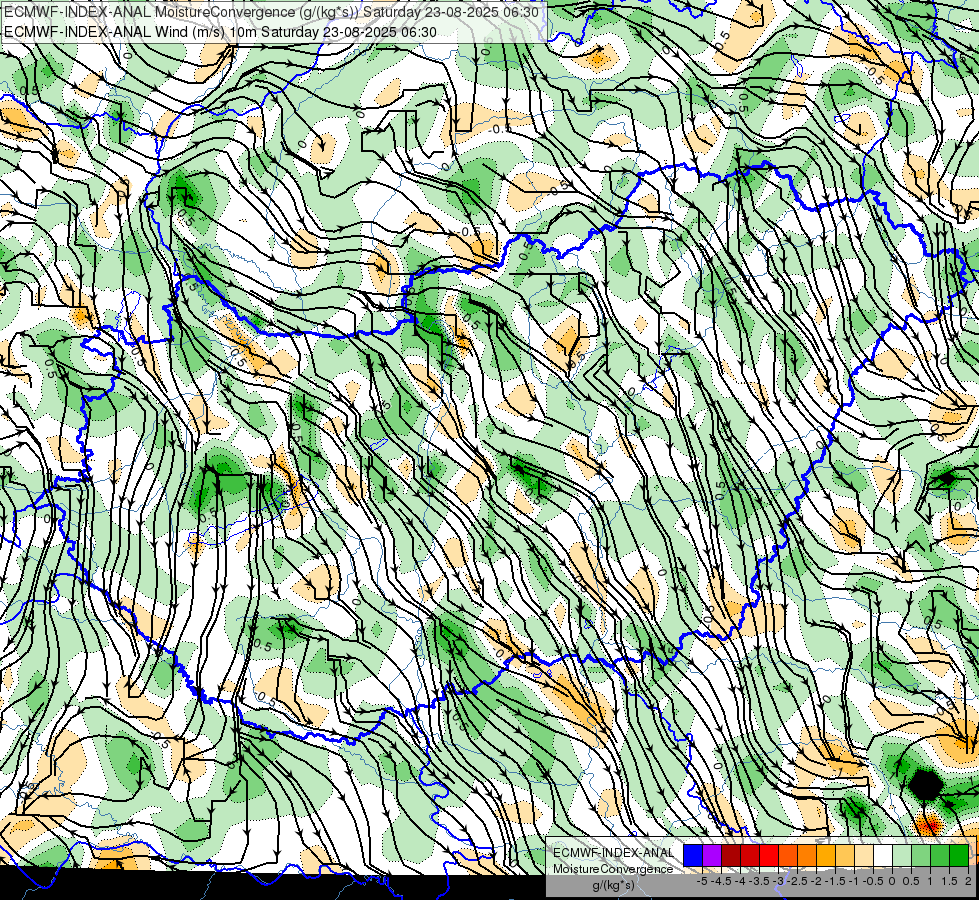979x900 pixels.
Task: Click the legend scale value '-1.5'
Action: click(835, 881)
